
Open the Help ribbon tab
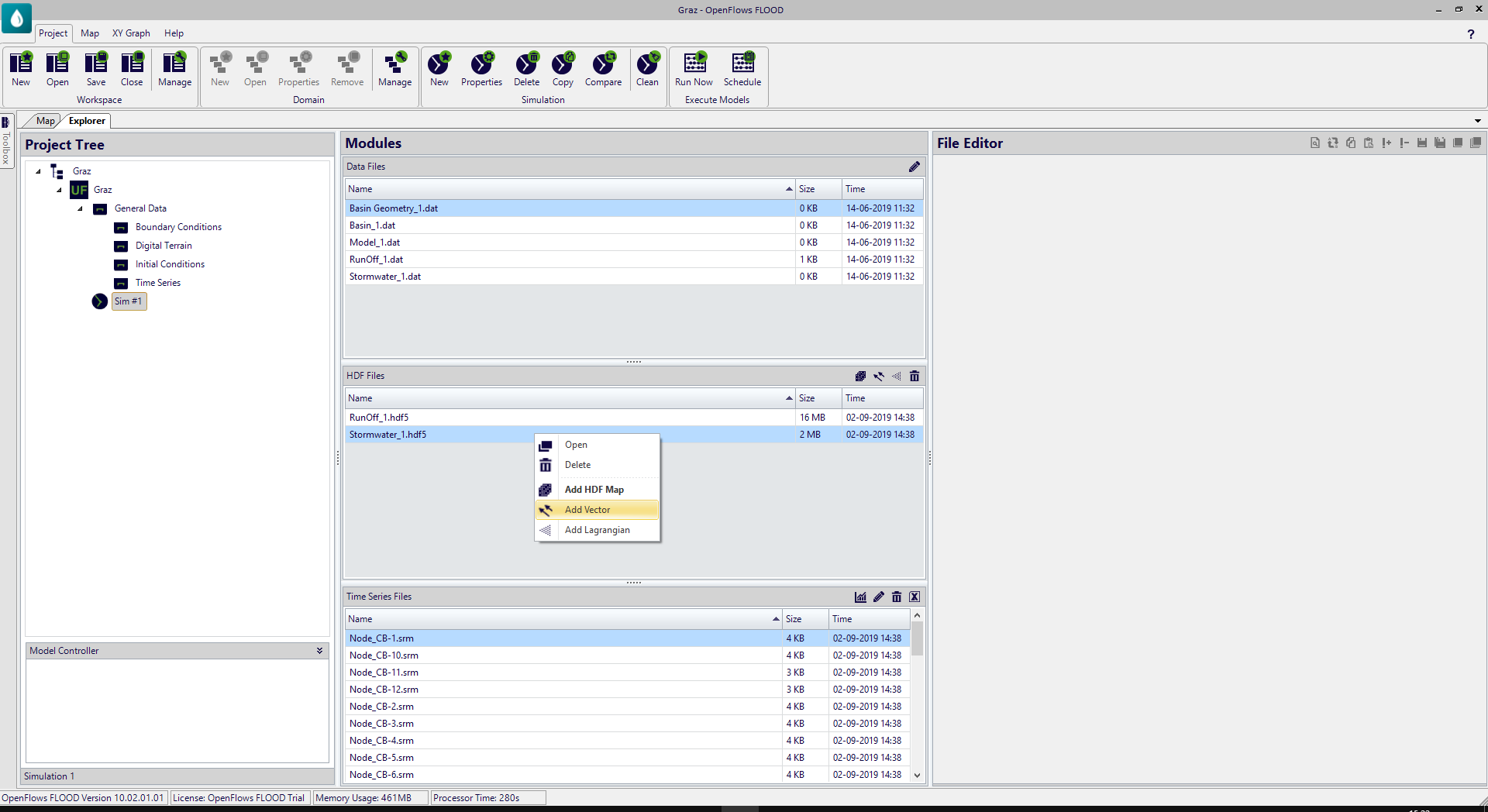174,33
